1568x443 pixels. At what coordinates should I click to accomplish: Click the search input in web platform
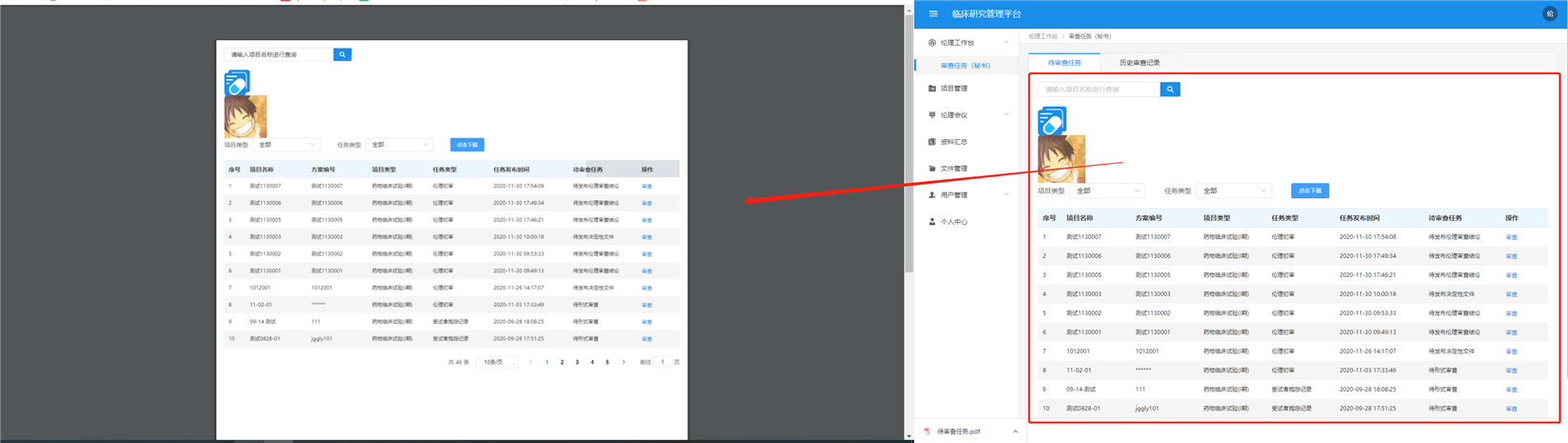click(x=1099, y=90)
